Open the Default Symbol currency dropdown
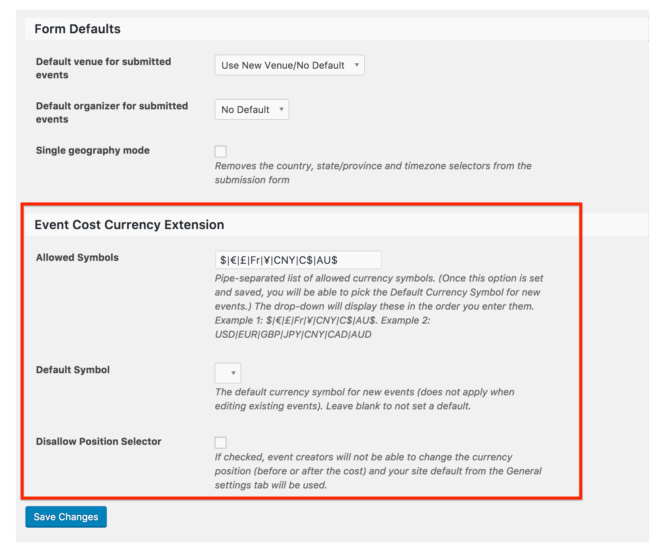The height and width of the screenshot is (552, 665). 228,373
